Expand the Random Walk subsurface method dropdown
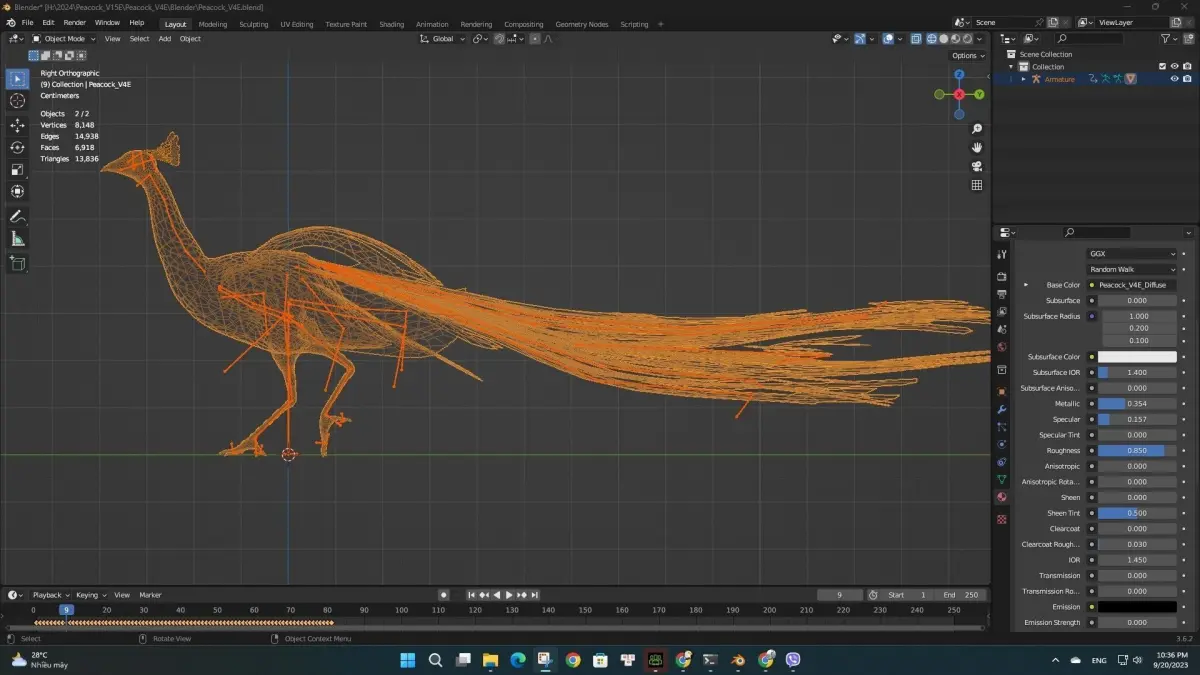Screen dimensions: 1200x675 pos(1132,269)
